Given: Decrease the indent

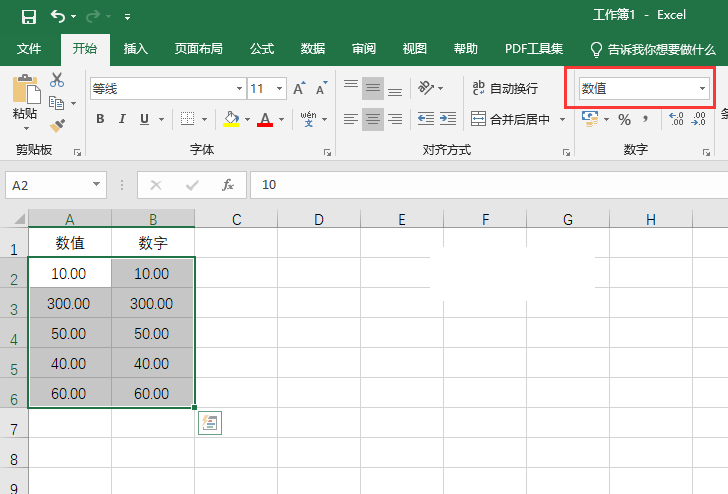Looking at the screenshot, I should tap(426, 119).
